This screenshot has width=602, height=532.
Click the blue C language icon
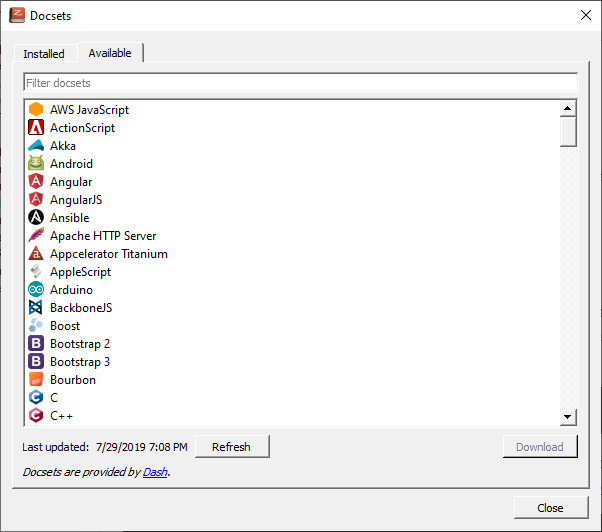tap(36, 397)
